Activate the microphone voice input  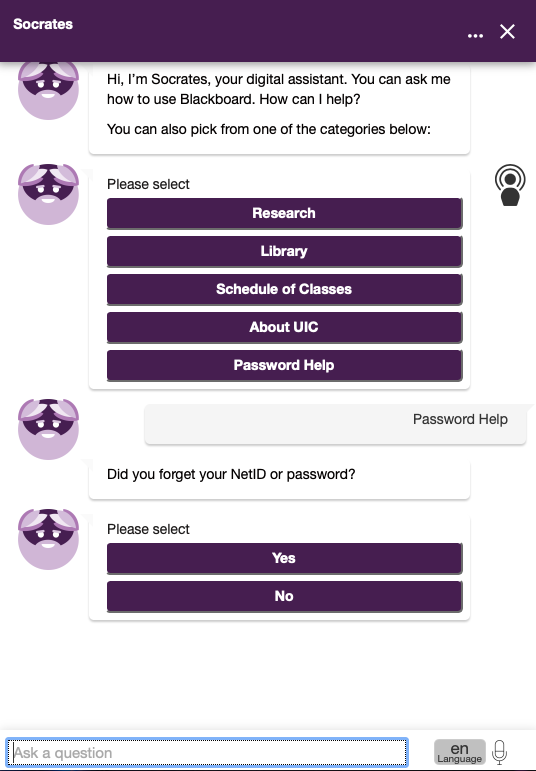pos(499,752)
